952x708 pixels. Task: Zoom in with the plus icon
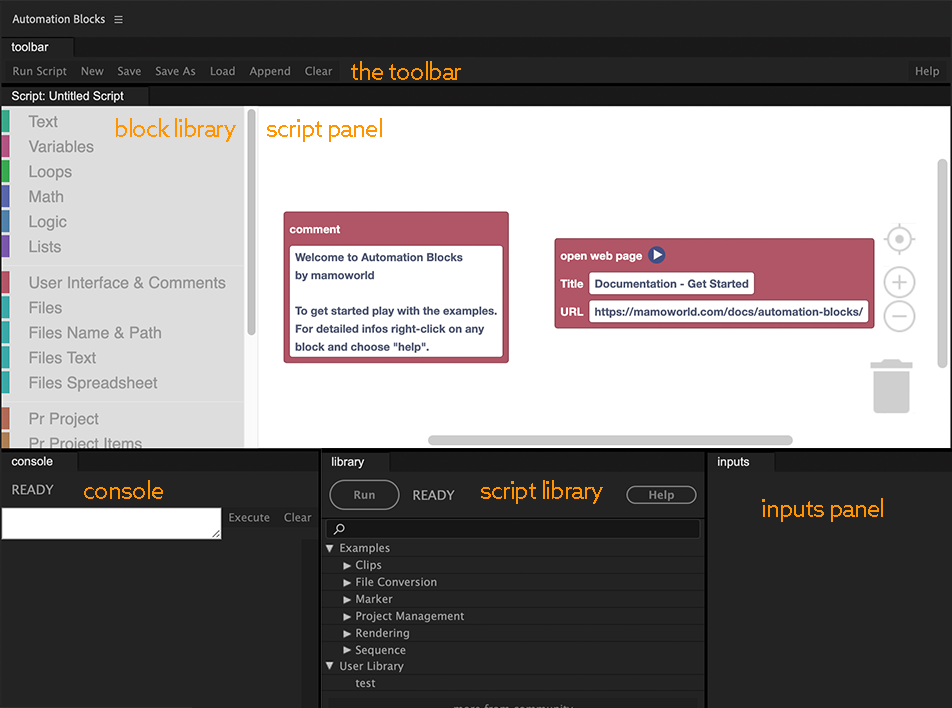coord(899,282)
